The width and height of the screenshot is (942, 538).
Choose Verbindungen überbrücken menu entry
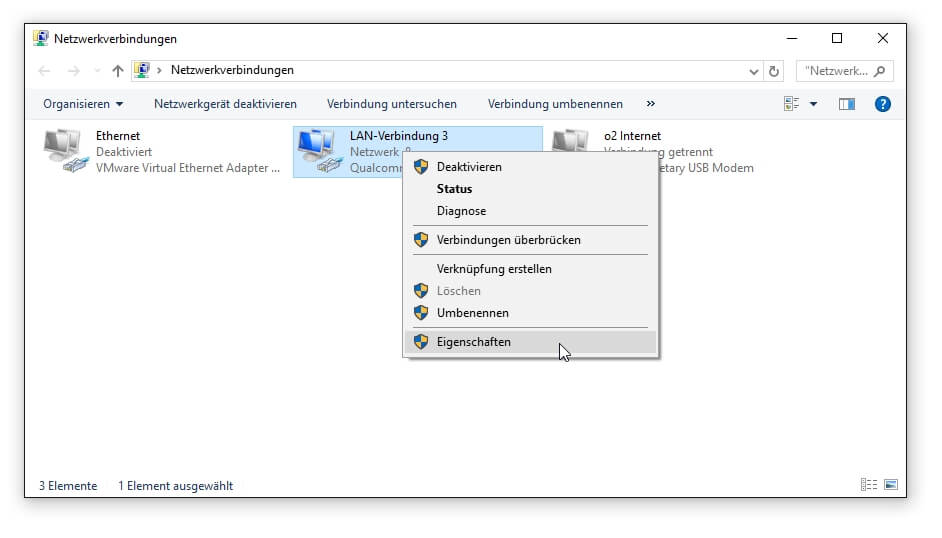[x=508, y=240]
